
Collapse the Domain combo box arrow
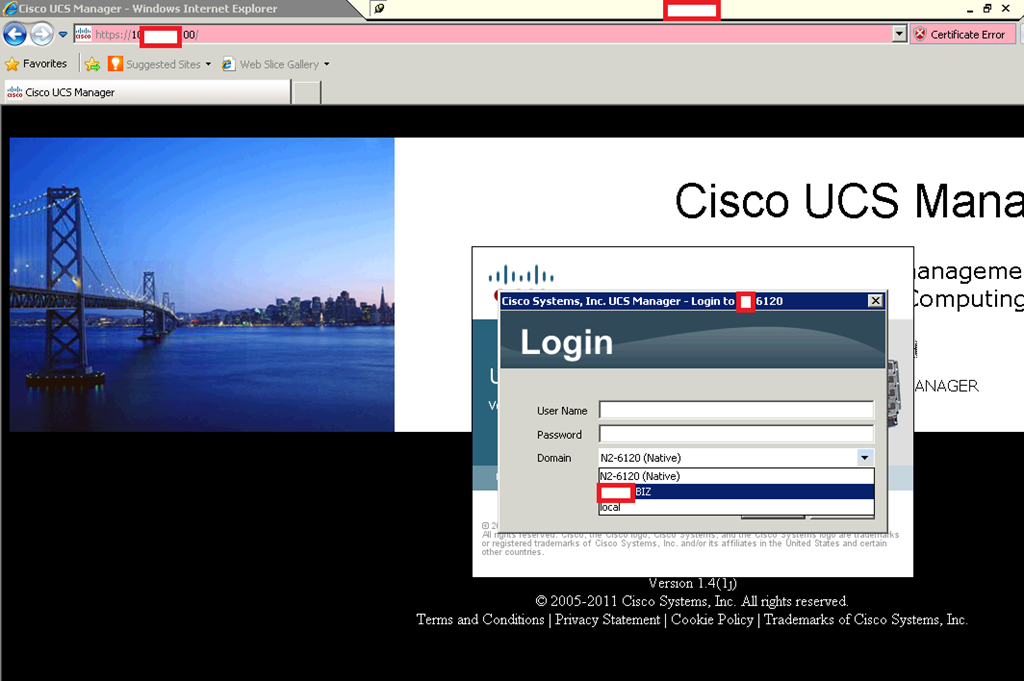coord(865,458)
